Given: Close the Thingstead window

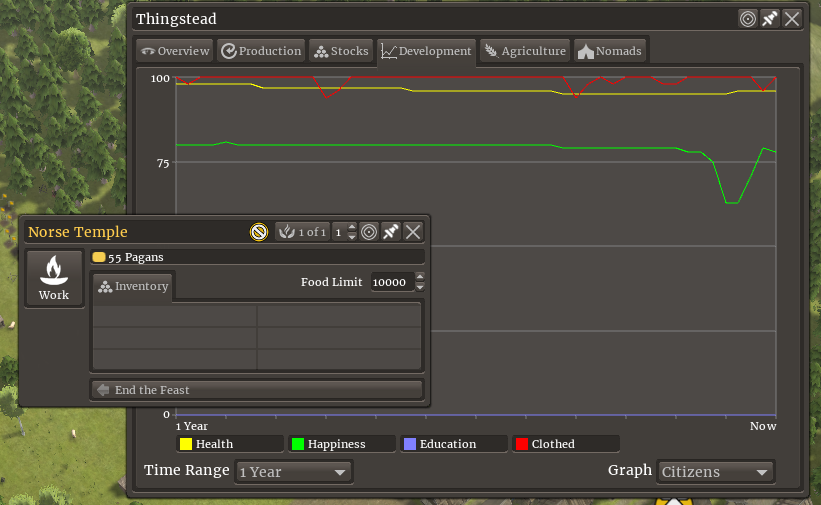Looking at the screenshot, I should pyautogui.click(x=792, y=19).
